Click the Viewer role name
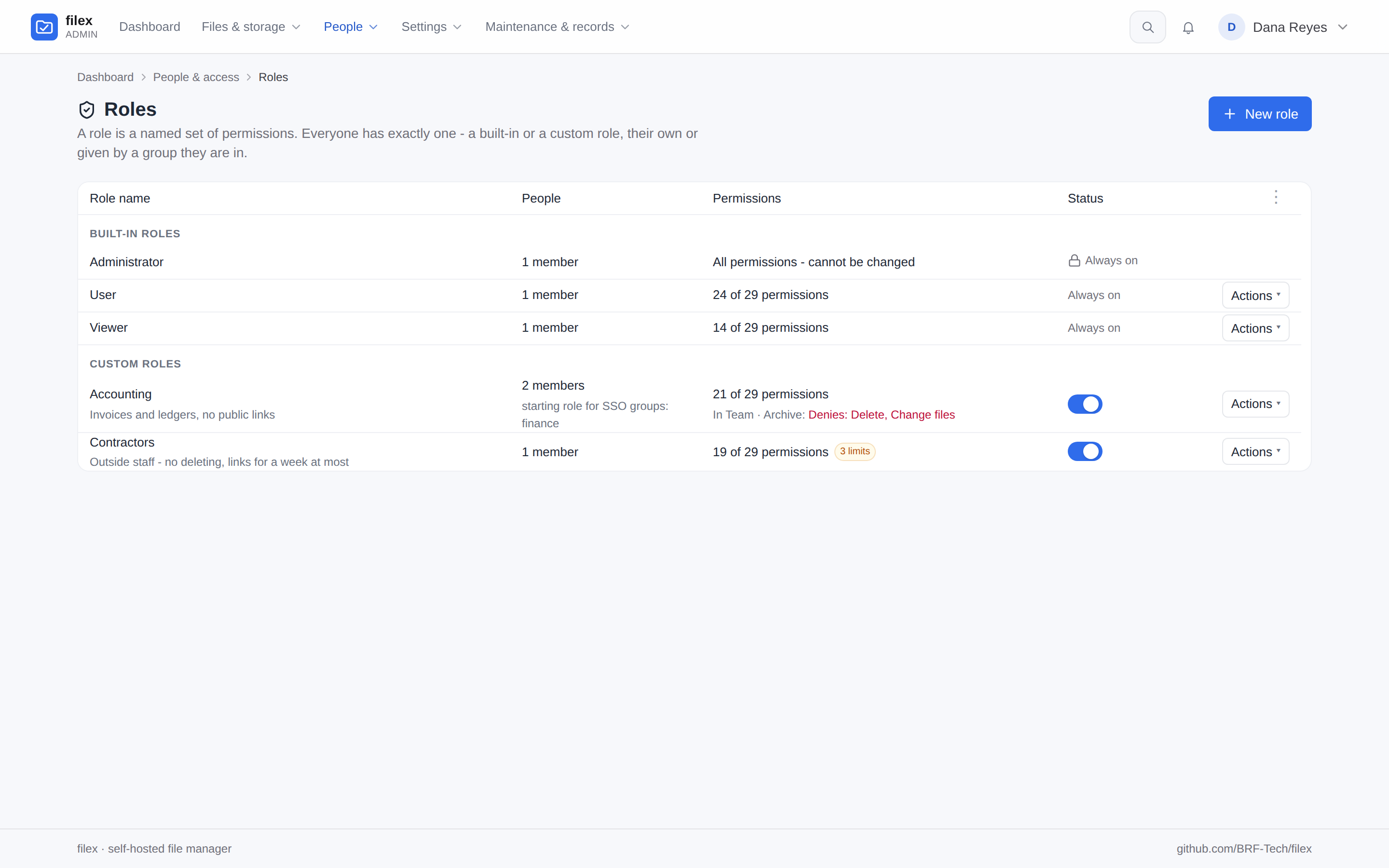1389x868 pixels. pyautogui.click(x=109, y=327)
